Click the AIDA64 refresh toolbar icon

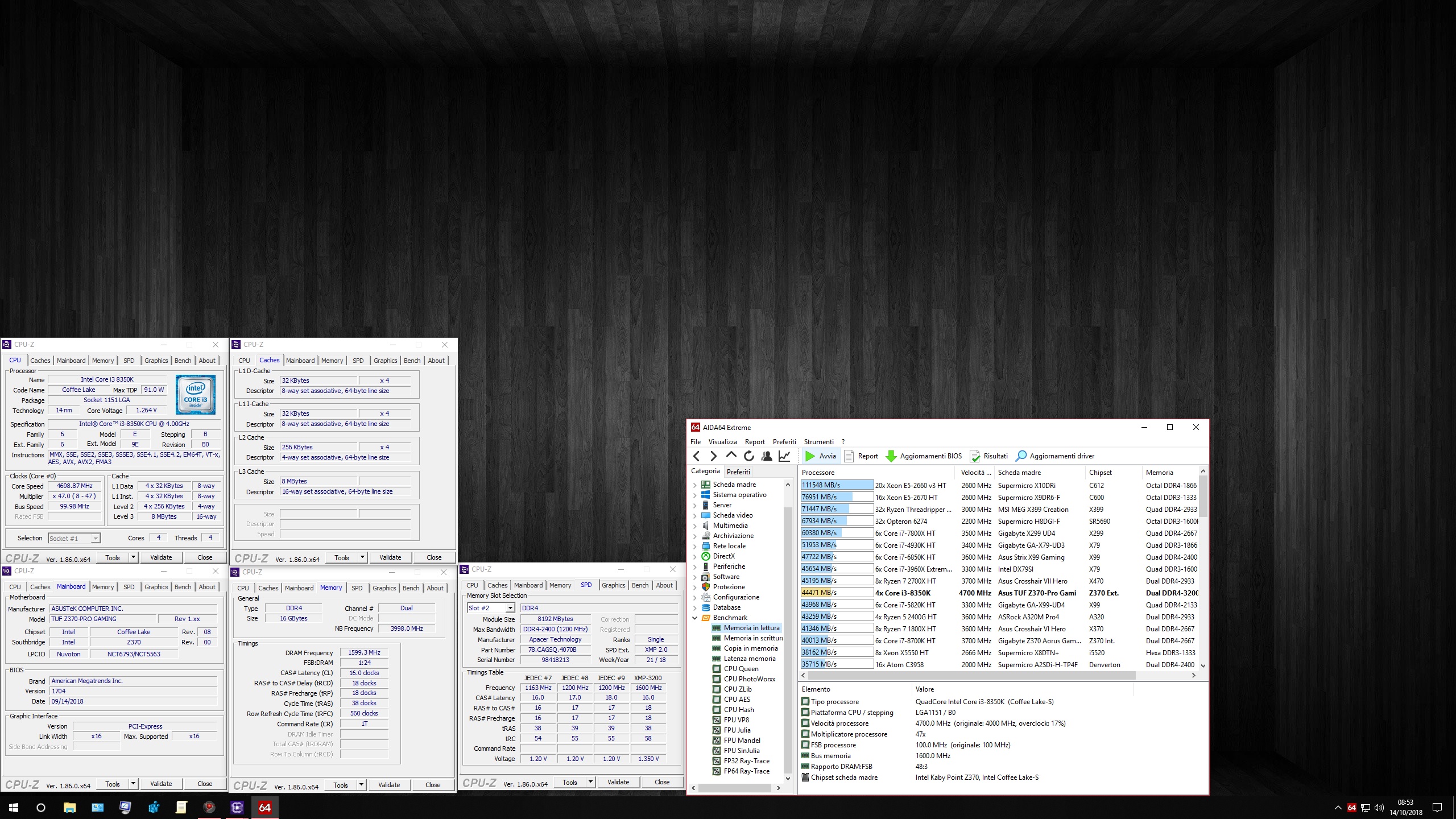click(749, 456)
